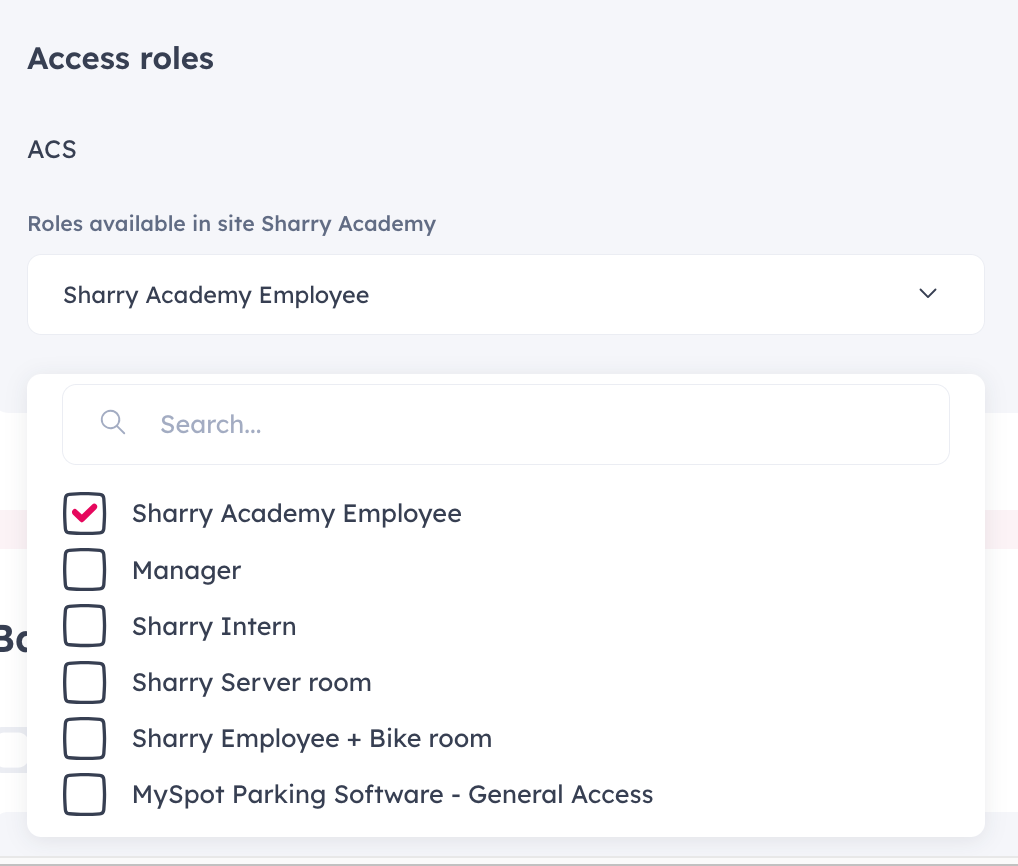This screenshot has height=866, width=1018.
Task: Click the Manager option label
Action: [x=186, y=570]
